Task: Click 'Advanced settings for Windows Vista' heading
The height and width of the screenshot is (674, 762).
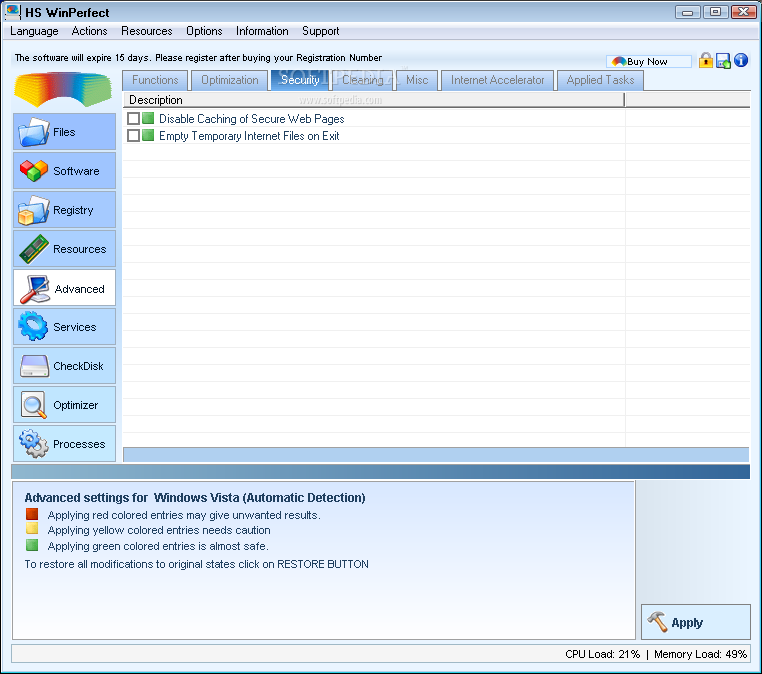Action: point(195,498)
